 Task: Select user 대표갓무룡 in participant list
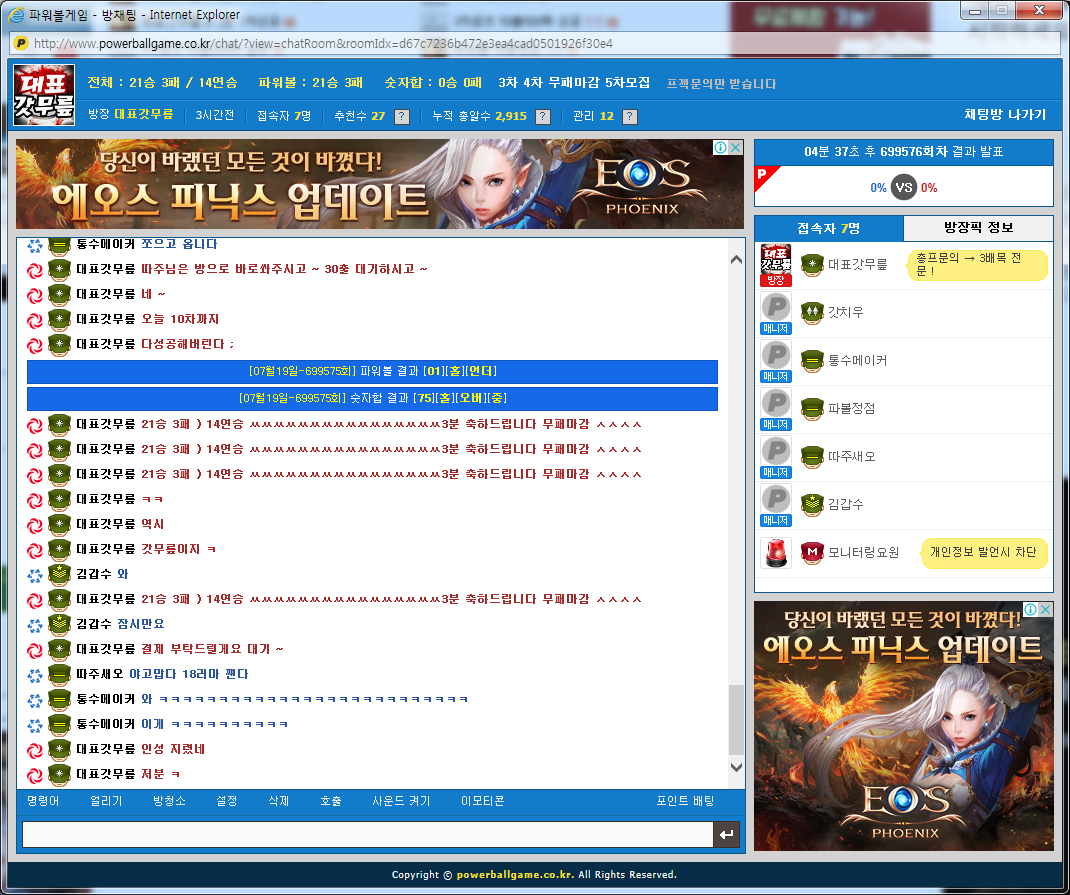pos(858,265)
